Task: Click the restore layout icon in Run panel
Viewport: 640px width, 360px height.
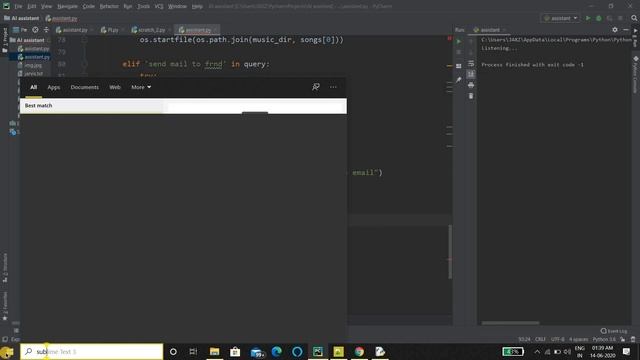Action: coord(459,66)
